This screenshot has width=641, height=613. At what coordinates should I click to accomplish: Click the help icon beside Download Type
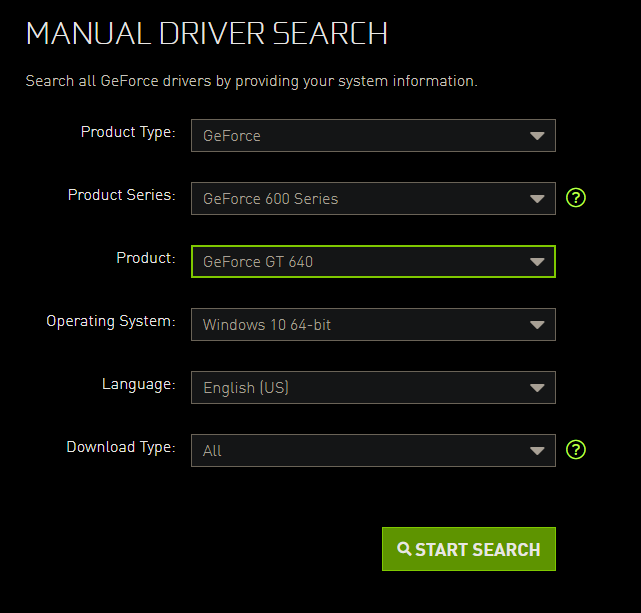(575, 450)
